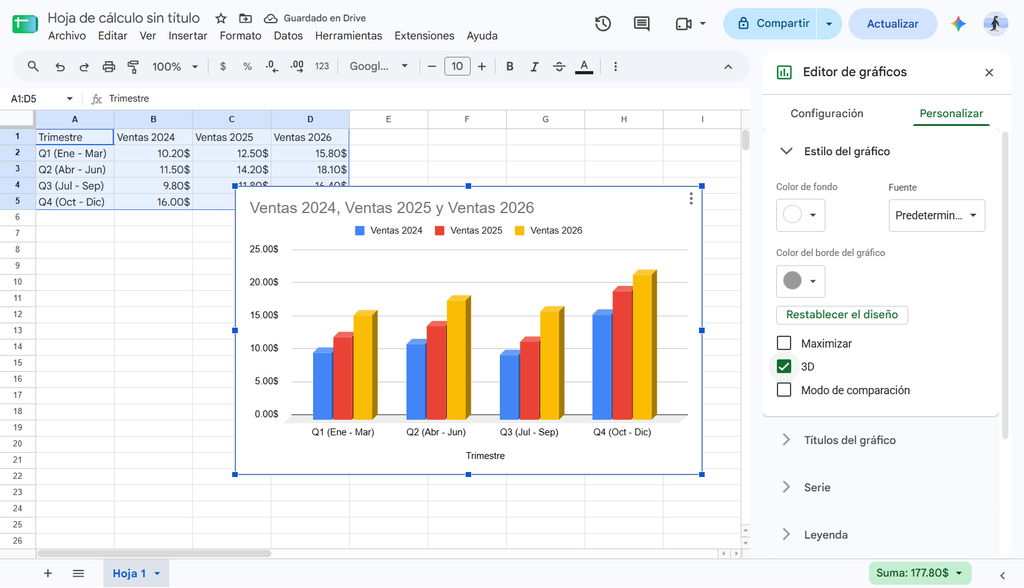Viewport: 1024px width, 588px height.
Task: Apply strikethrough formatting
Action: click(559, 66)
